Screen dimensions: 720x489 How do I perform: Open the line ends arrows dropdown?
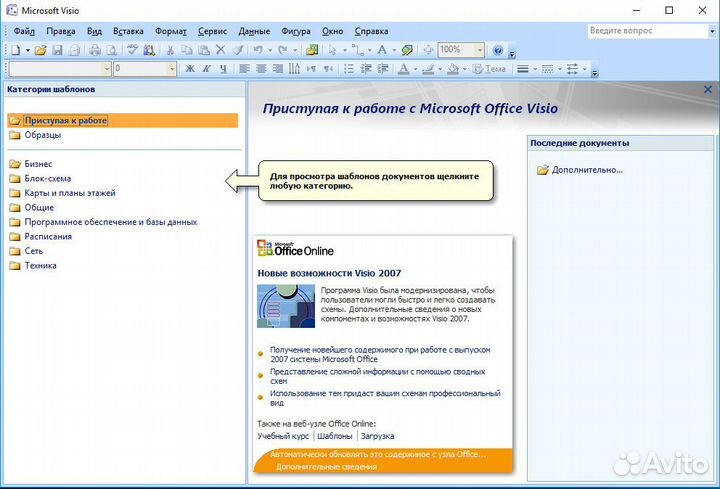point(585,69)
